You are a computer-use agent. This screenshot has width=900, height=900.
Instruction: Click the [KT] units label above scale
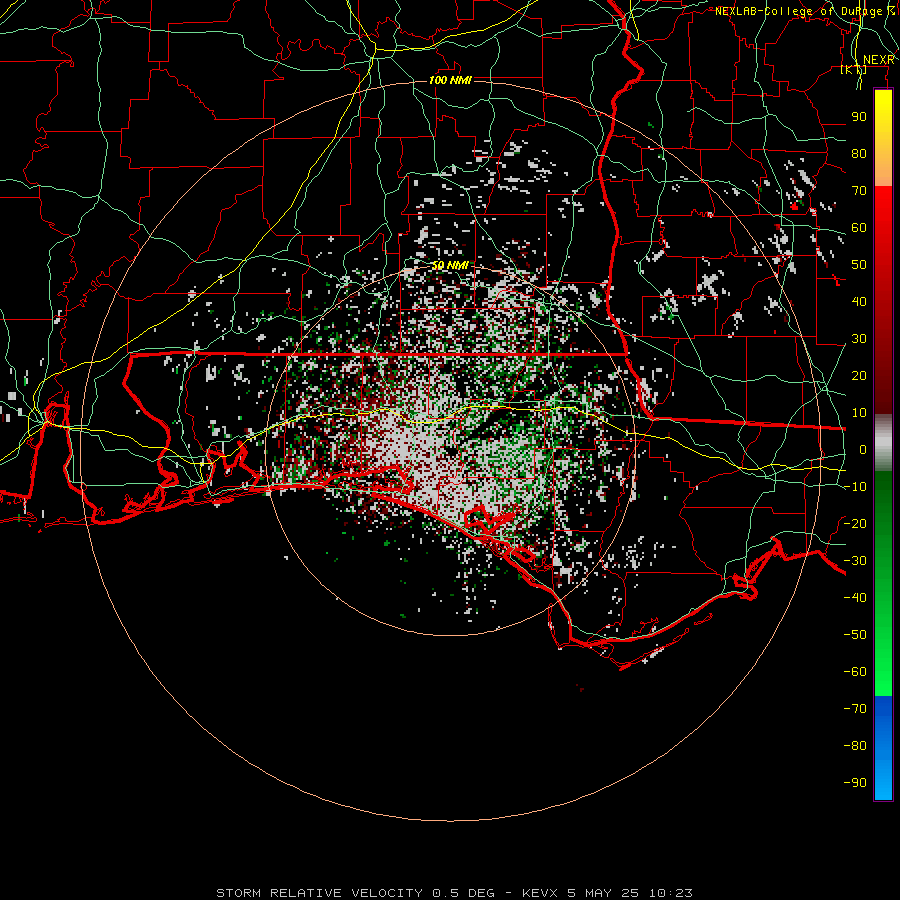click(x=853, y=70)
